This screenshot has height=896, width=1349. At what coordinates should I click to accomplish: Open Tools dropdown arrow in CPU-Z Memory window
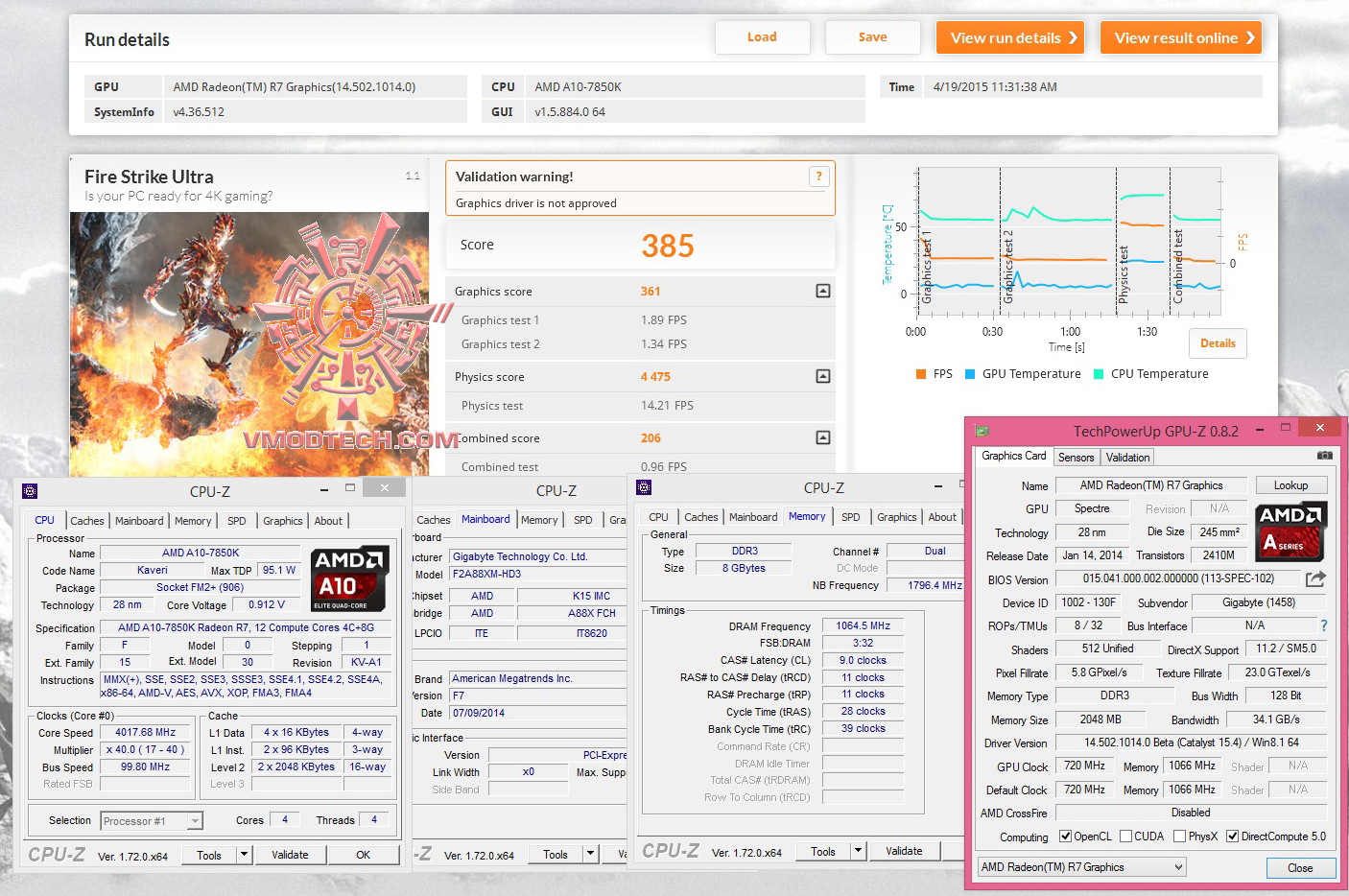coord(859,851)
